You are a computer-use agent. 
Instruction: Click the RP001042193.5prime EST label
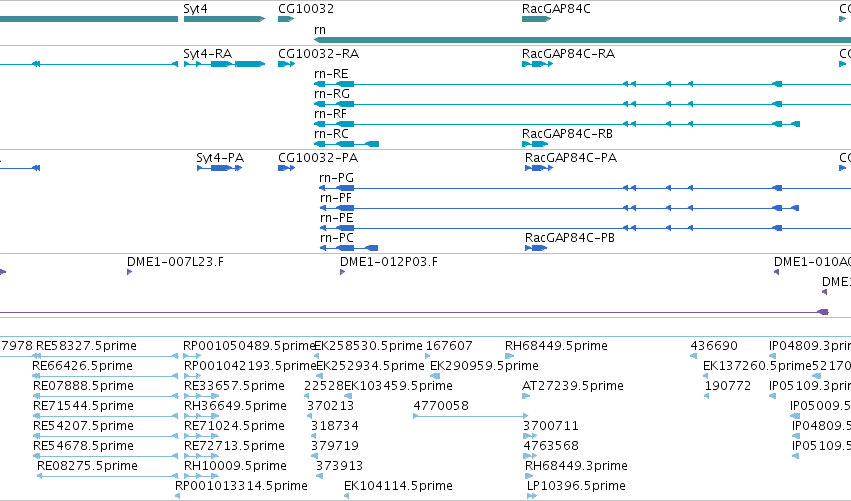(x=250, y=366)
